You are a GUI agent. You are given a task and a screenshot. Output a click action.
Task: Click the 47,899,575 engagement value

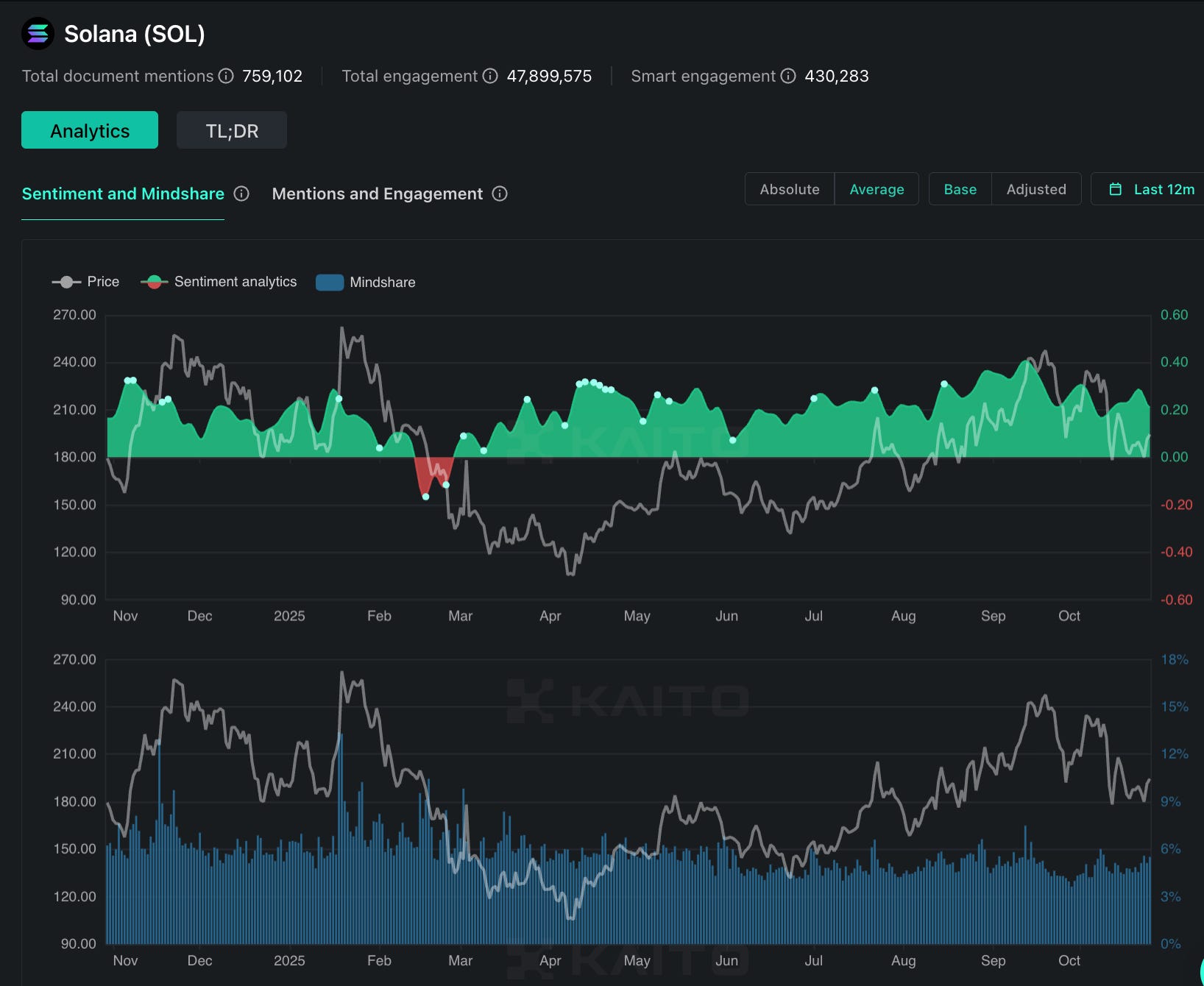click(549, 76)
